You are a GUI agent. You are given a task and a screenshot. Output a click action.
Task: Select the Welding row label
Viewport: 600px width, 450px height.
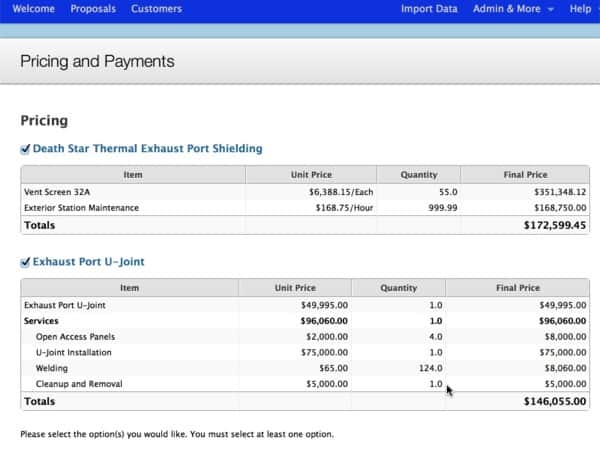pyautogui.click(x=52, y=368)
